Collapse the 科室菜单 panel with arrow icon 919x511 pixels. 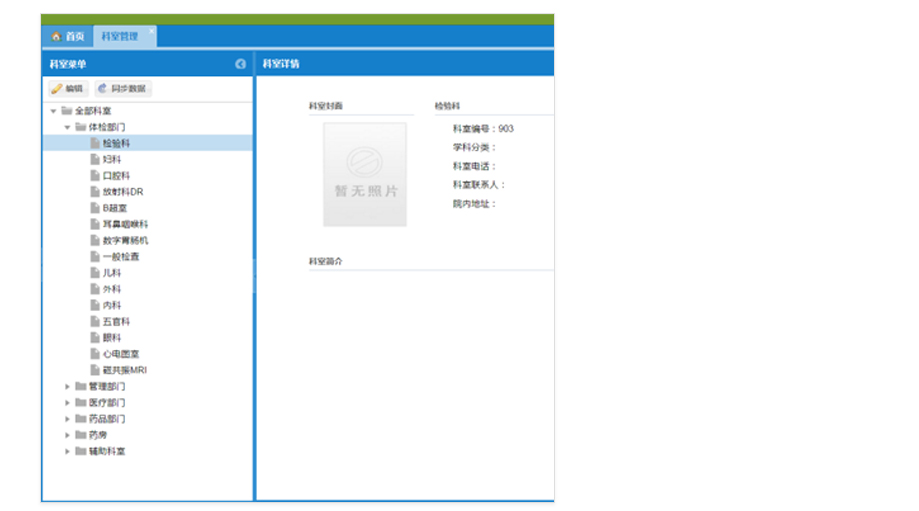[x=241, y=64]
